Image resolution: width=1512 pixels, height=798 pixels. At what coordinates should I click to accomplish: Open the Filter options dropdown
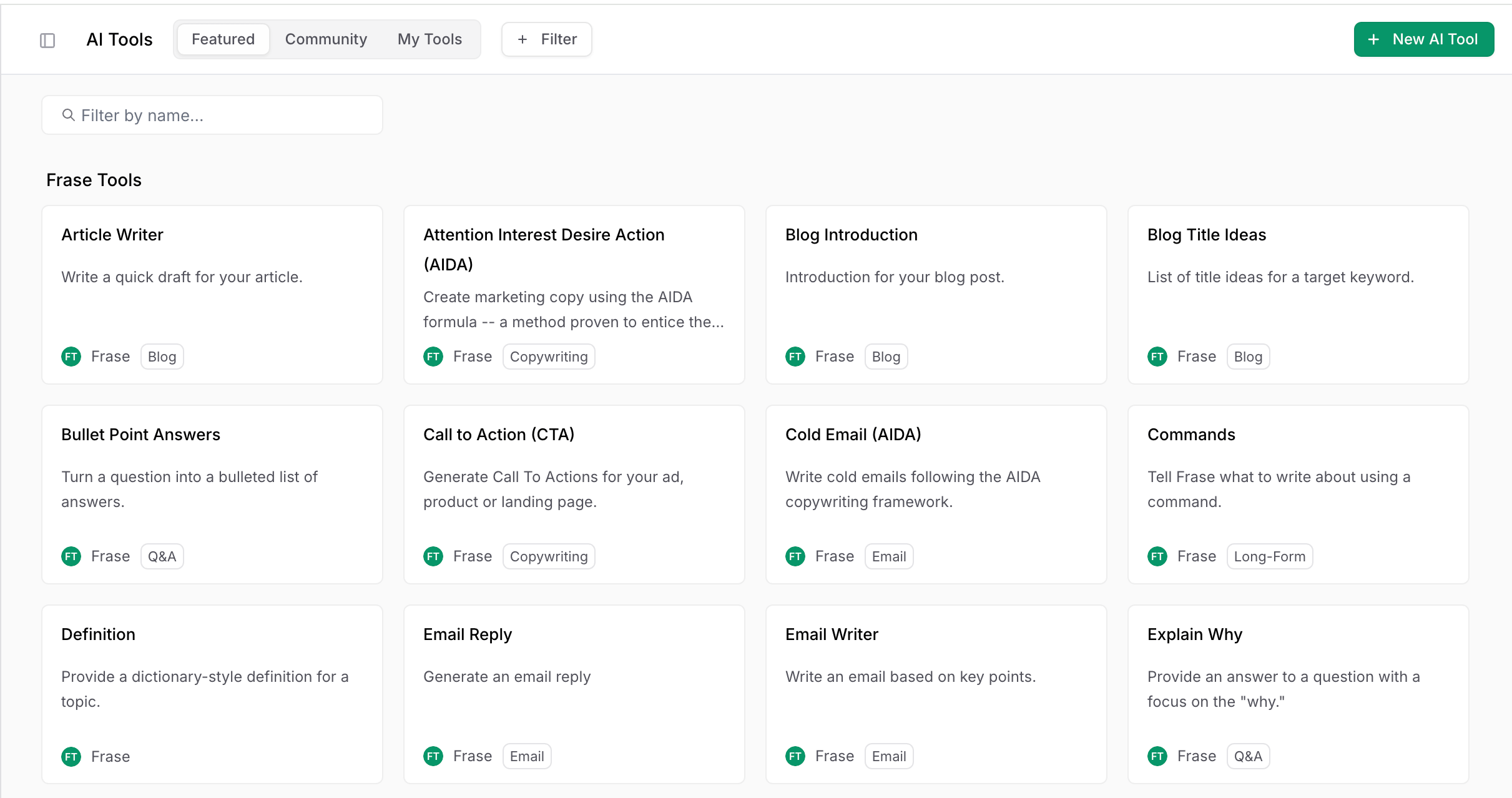tap(547, 39)
